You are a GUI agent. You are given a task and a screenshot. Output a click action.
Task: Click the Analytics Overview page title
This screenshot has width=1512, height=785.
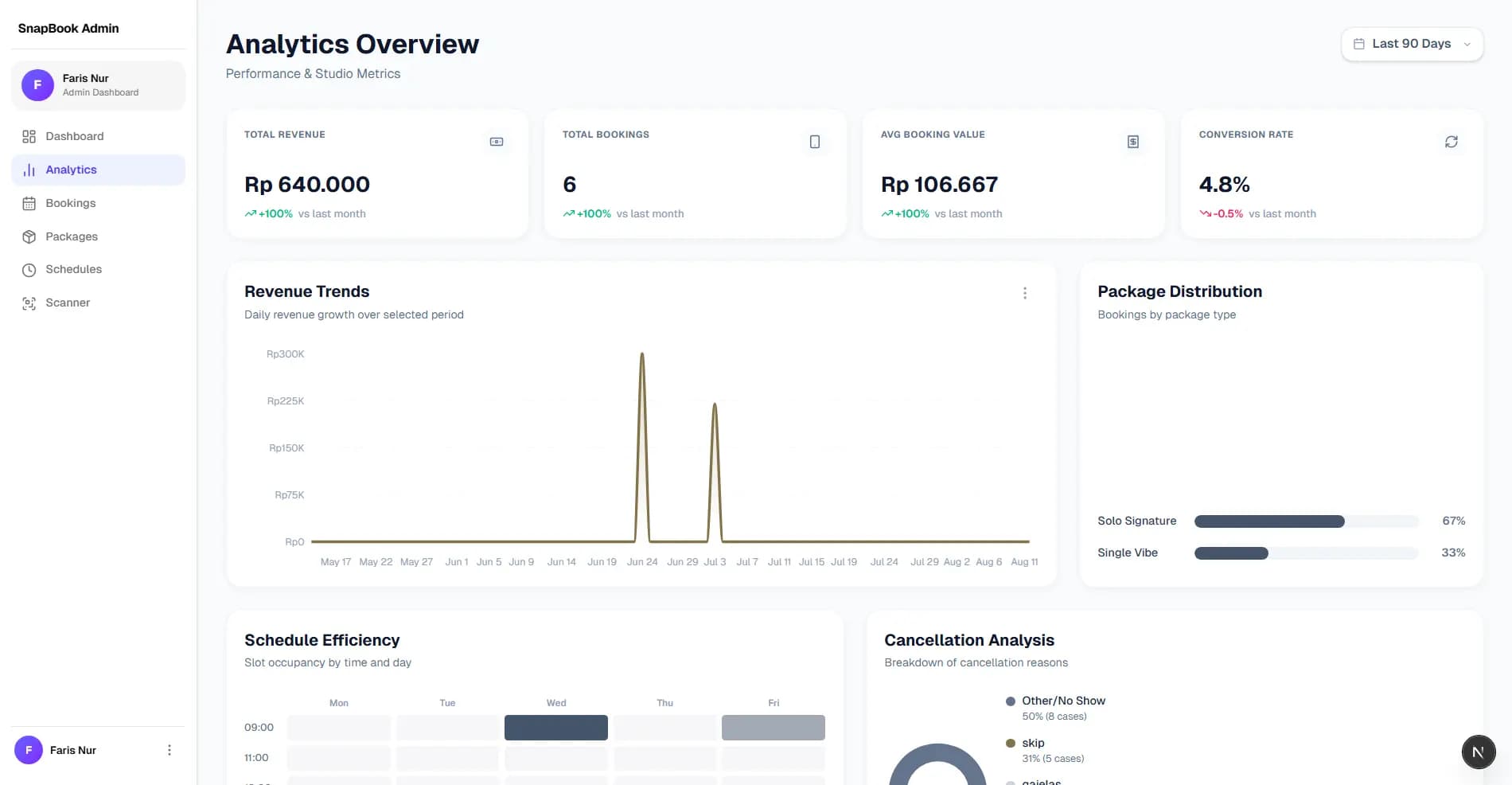[x=353, y=44]
